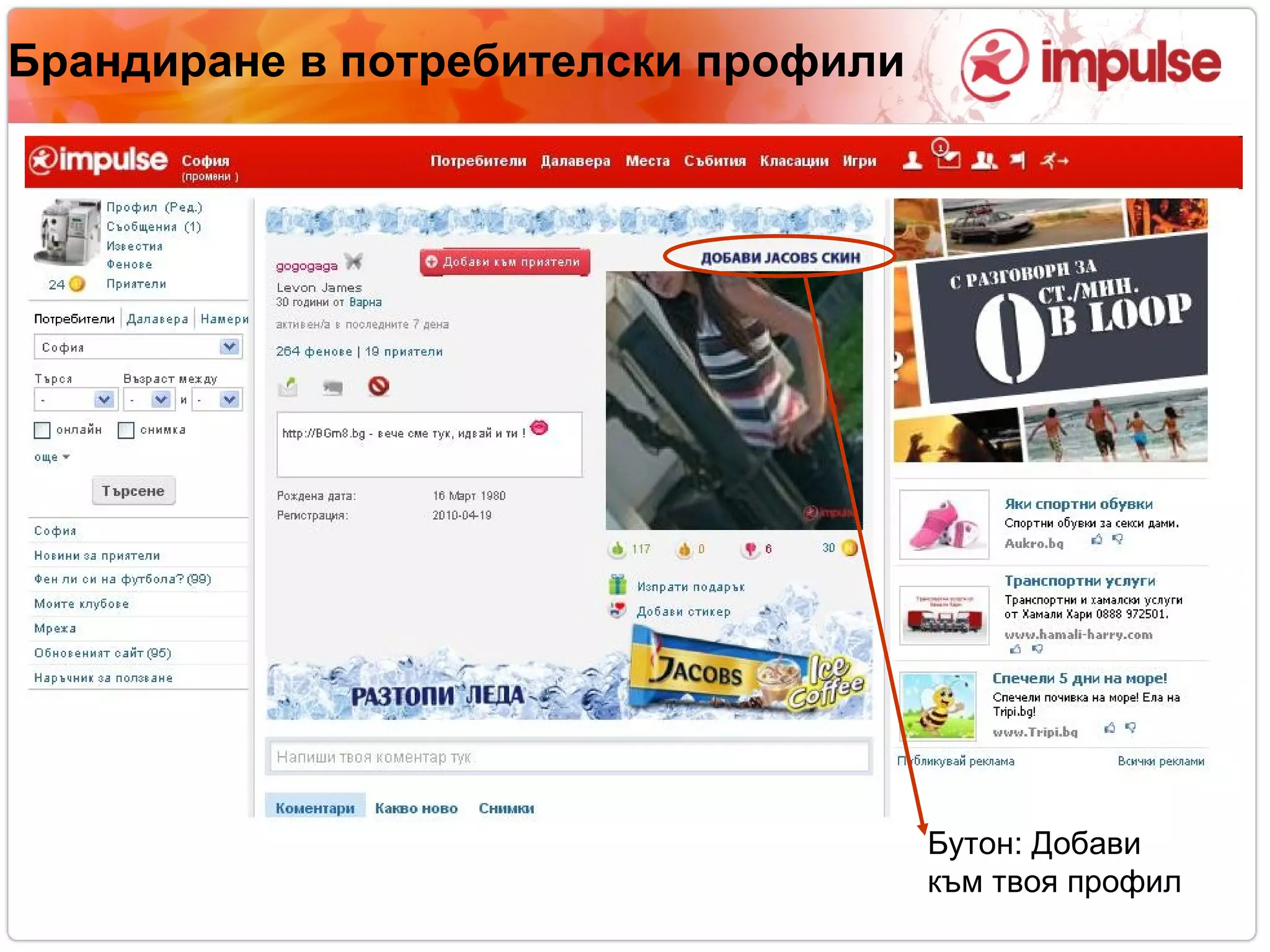Dislike the Яки спортни обувки ad

pos(1117,539)
